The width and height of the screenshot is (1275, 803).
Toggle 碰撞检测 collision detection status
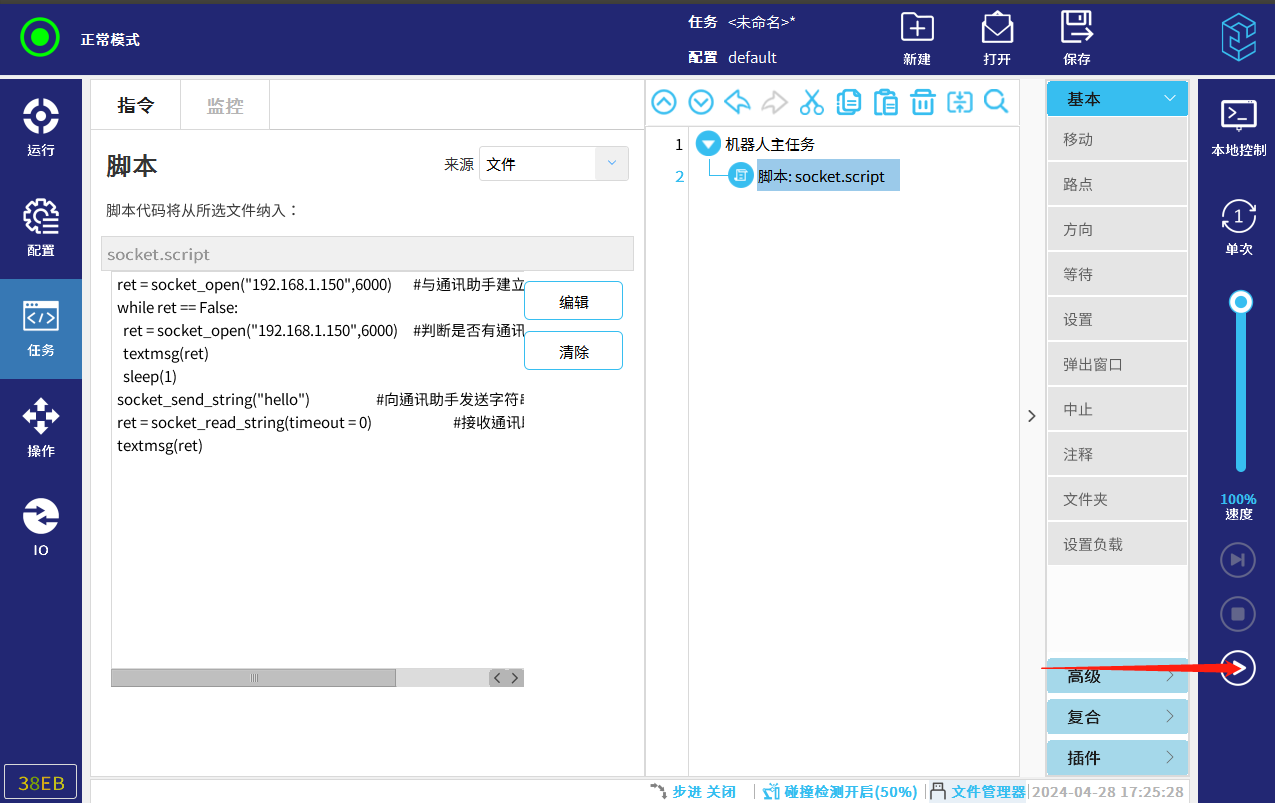pos(840,791)
